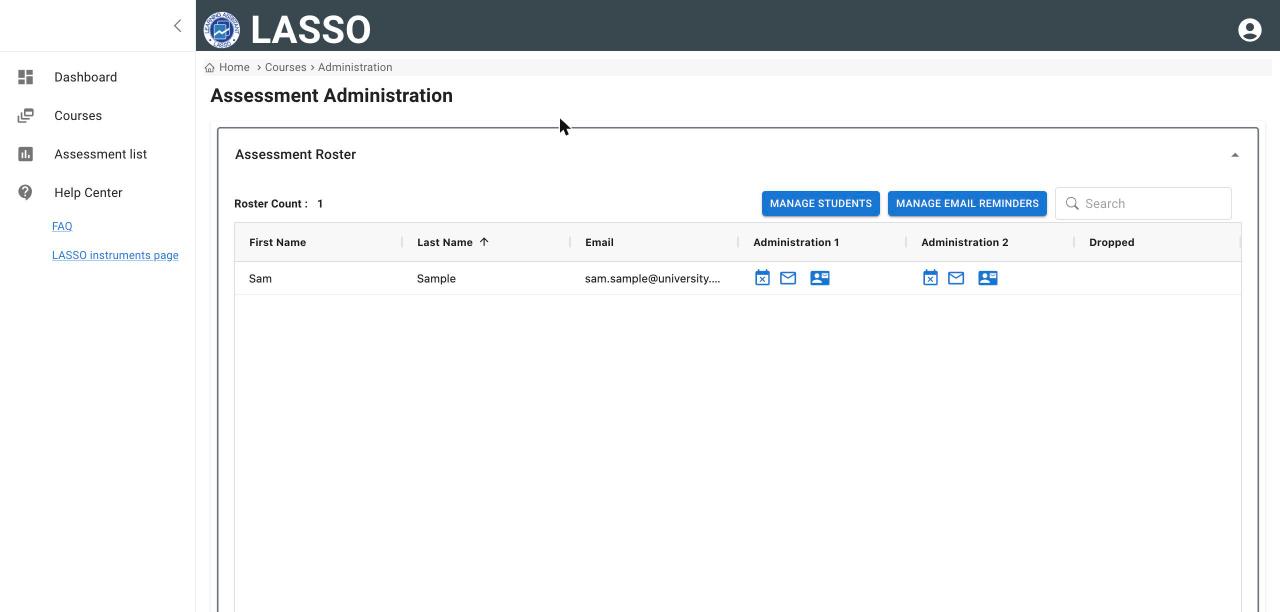Select the 'Sample' last name cell
This screenshot has height=612, width=1280.
coord(436,279)
